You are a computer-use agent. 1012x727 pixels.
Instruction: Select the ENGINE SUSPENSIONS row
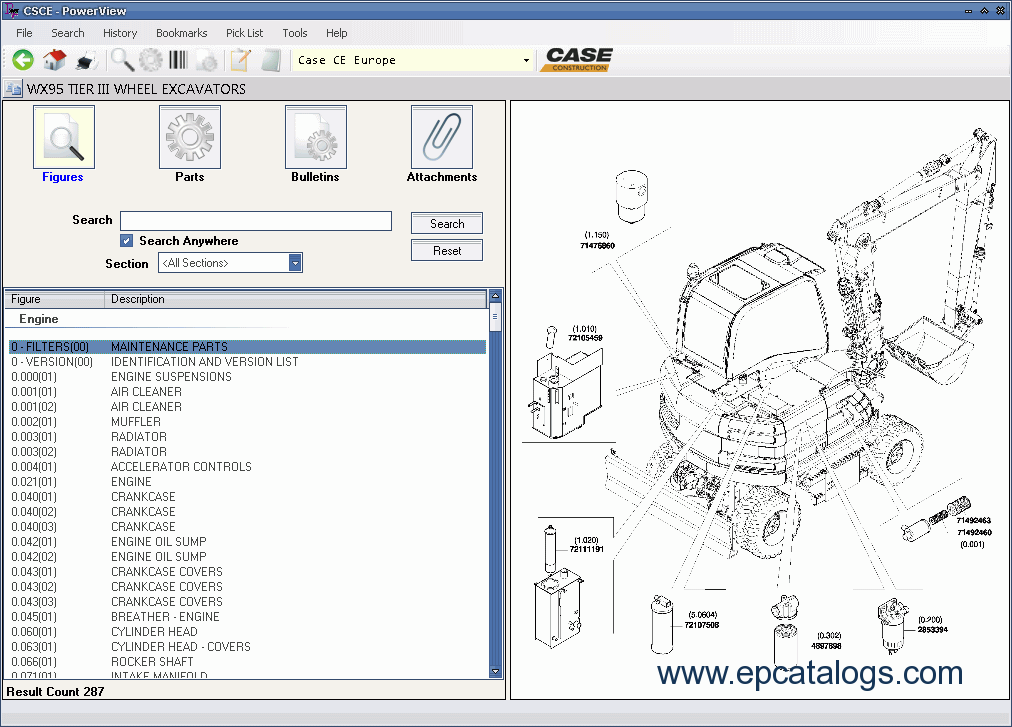pyautogui.click(x=247, y=376)
